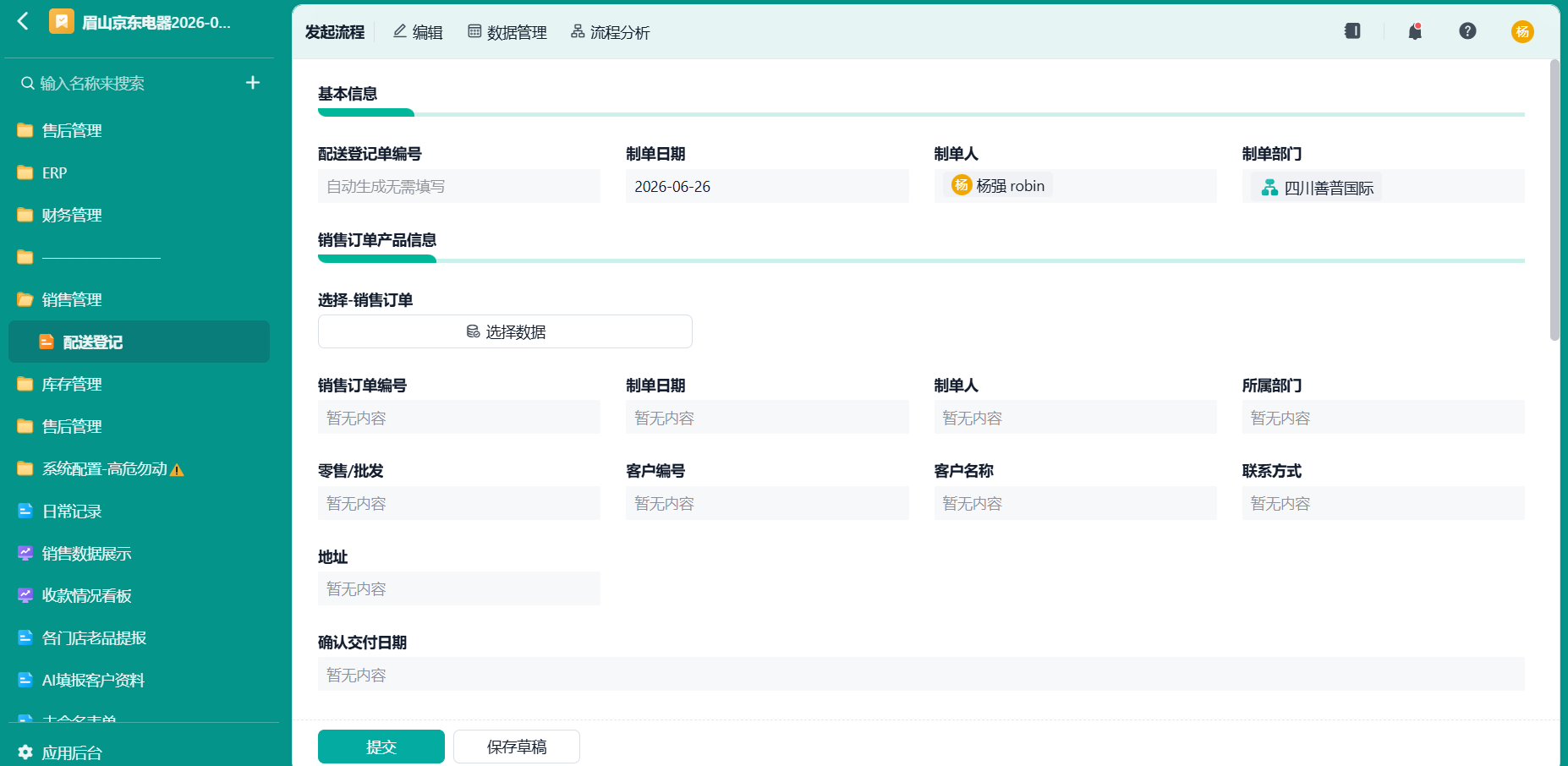
Task: Click 选择数据 to pick sales order
Action: (x=505, y=331)
